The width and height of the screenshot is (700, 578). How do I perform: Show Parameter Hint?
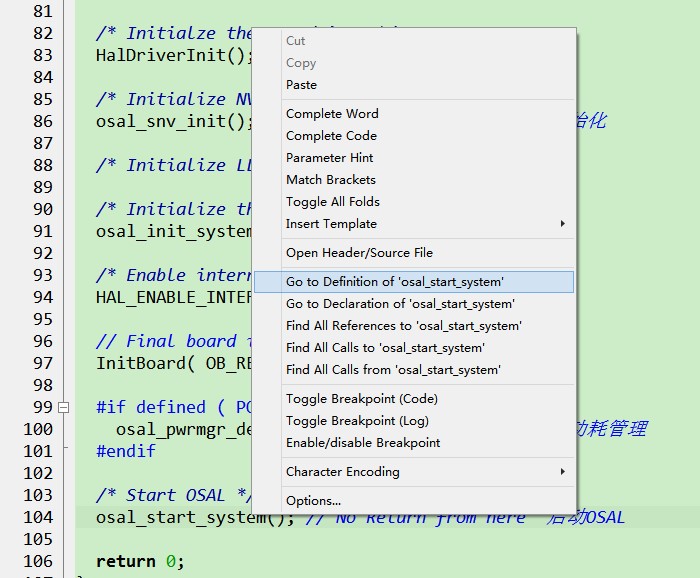pos(414,158)
